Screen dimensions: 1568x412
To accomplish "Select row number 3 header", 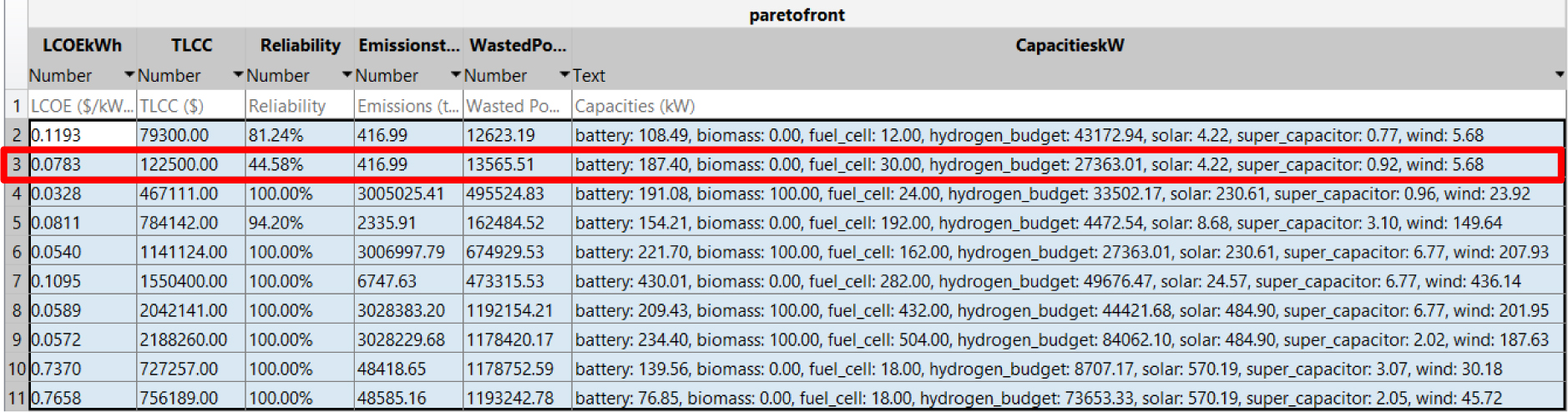I will 16,164.
